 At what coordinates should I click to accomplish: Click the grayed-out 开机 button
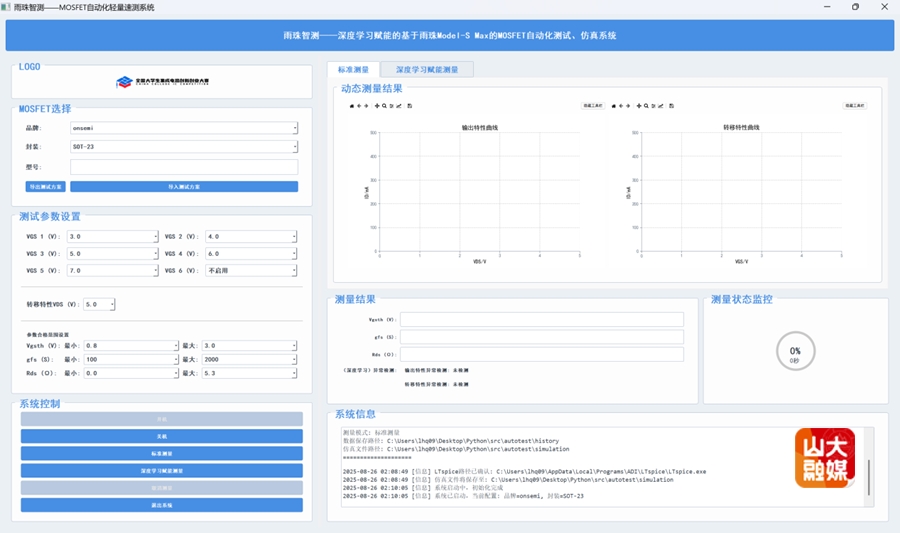tap(162, 419)
